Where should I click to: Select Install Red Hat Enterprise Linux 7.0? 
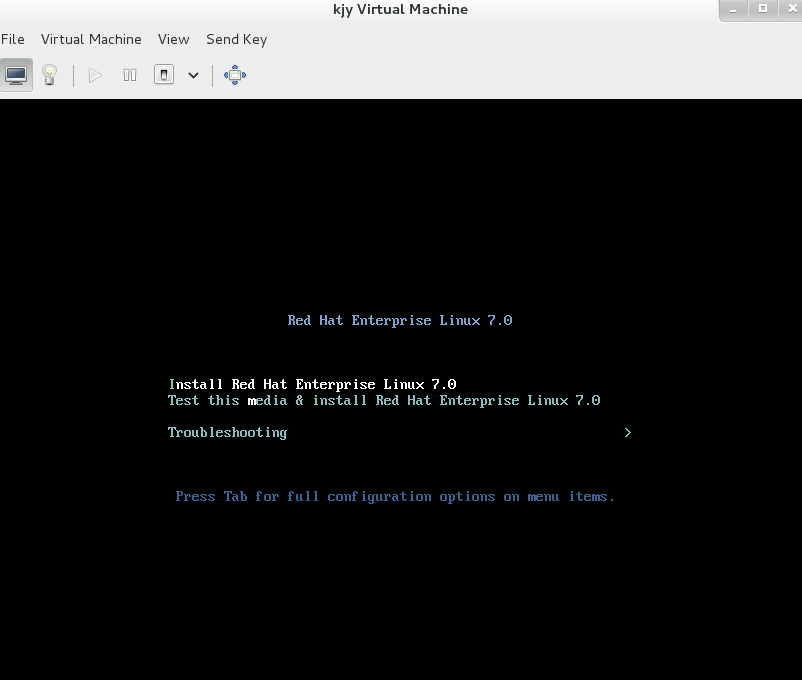point(313,384)
